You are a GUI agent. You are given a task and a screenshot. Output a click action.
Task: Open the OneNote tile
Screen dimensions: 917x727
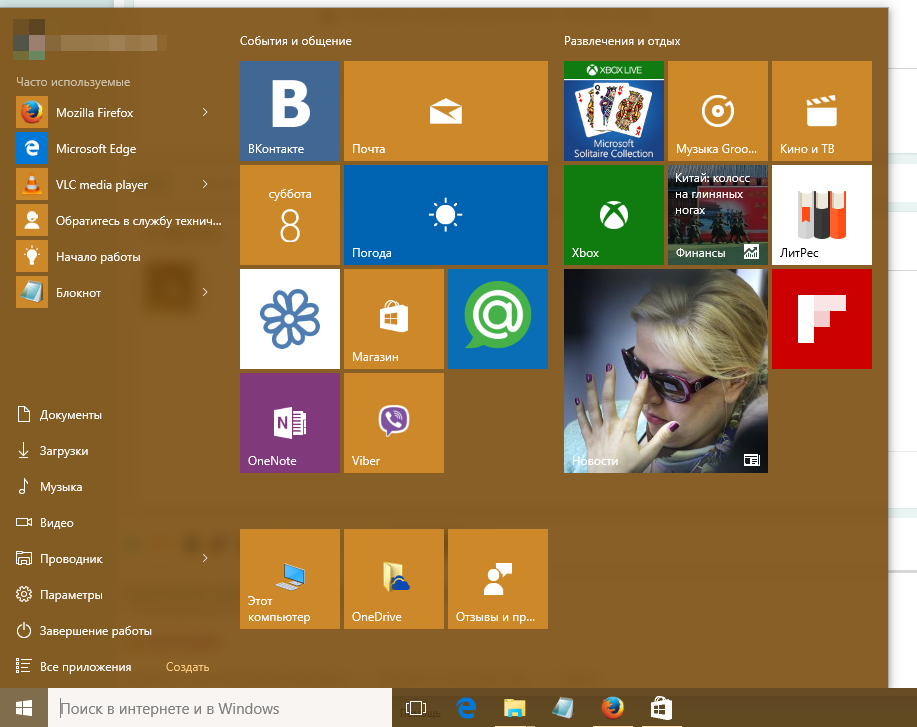pyautogui.click(x=289, y=422)
